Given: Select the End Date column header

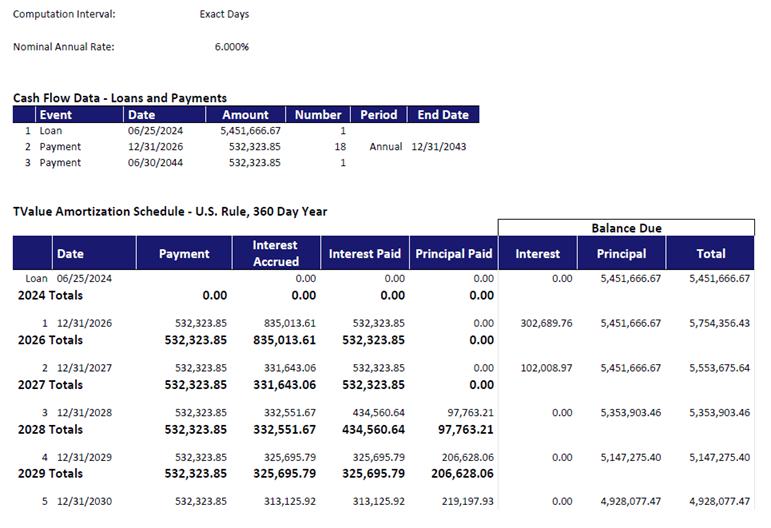Looking at the screenshot, I should (442, 115).
